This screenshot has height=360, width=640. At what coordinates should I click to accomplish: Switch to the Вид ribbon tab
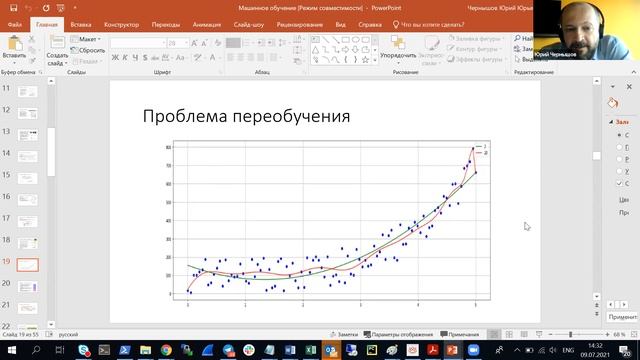click(340, 24)
